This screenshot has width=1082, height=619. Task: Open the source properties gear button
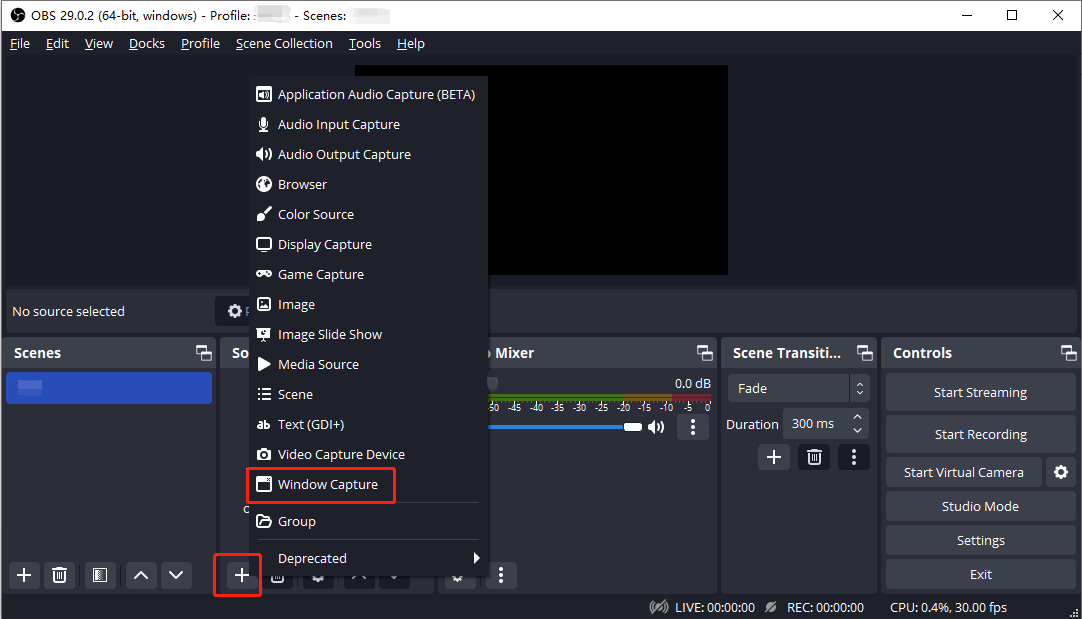pyautogui.click(x=235, y=311)
